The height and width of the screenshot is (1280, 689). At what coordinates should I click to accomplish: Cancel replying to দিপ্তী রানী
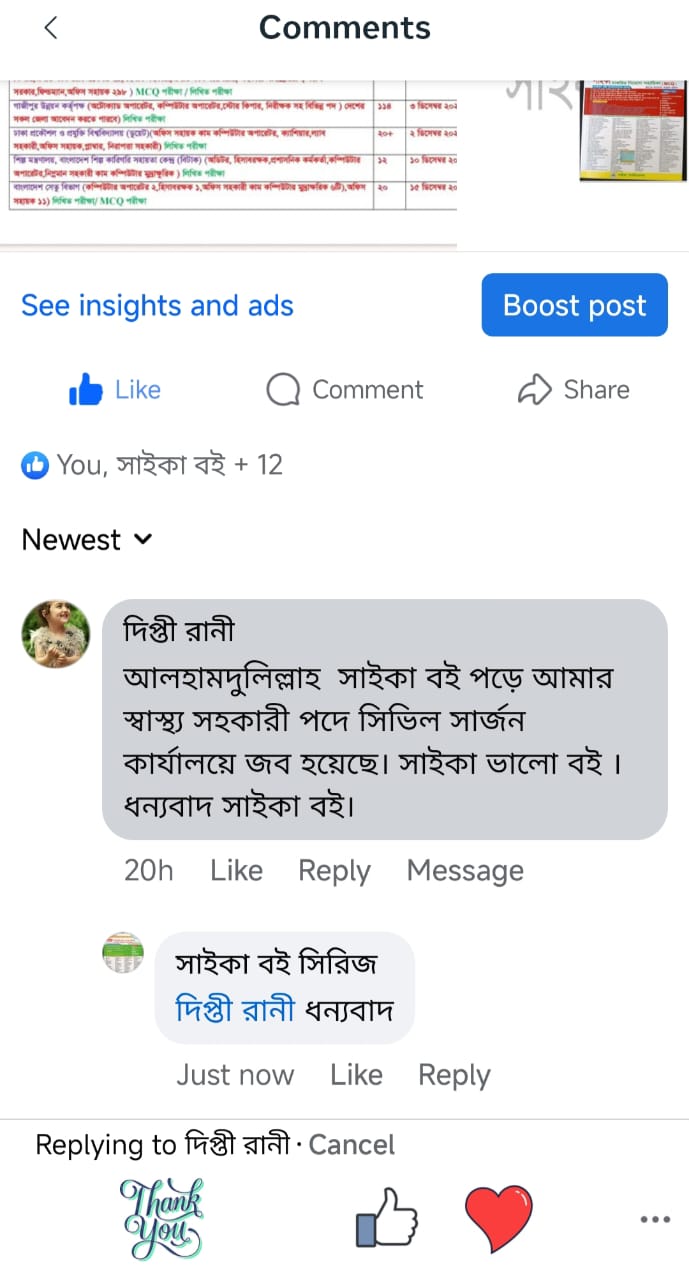[x=351, y=1145]
